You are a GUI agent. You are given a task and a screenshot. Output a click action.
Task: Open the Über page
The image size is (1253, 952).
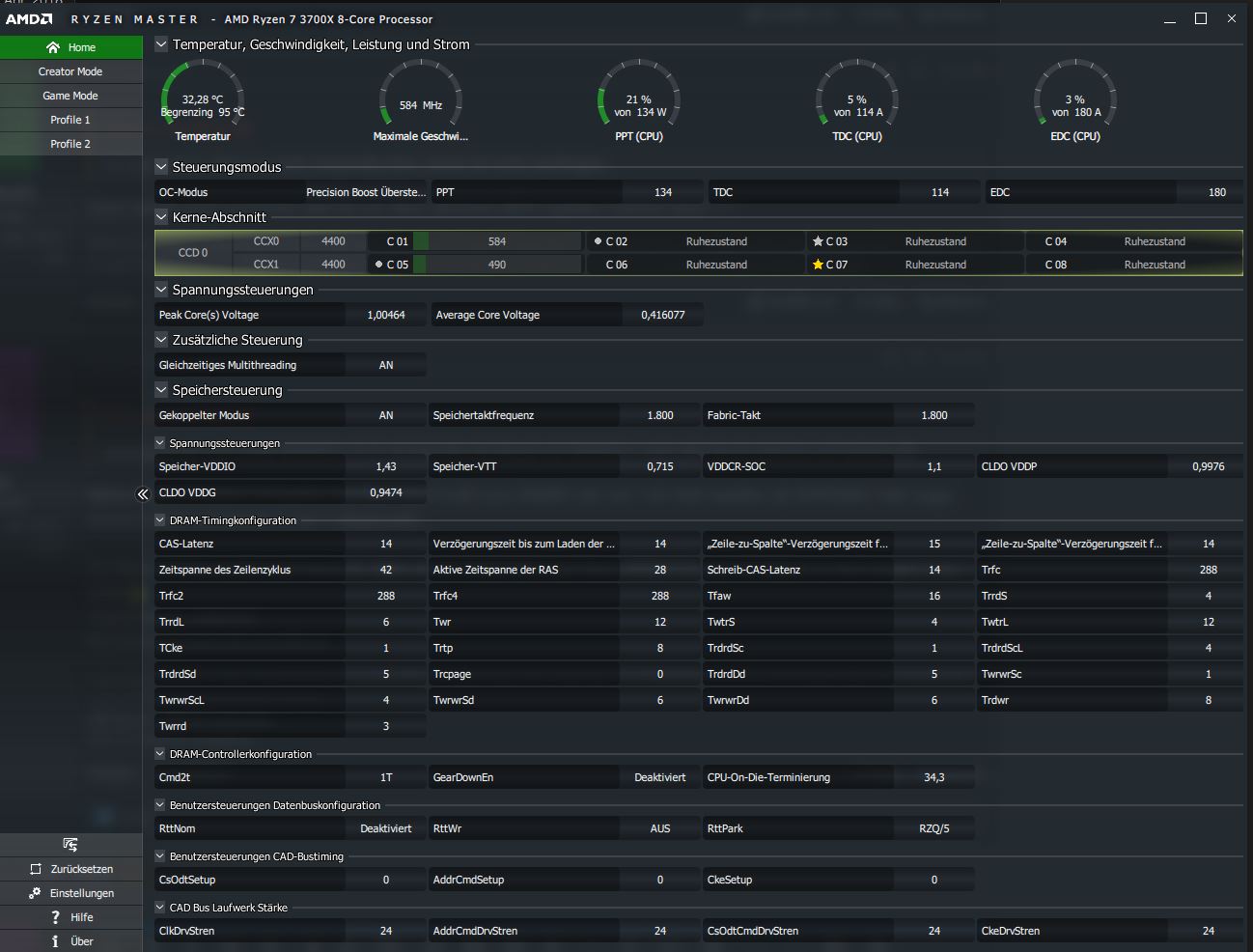click(71, 941)
